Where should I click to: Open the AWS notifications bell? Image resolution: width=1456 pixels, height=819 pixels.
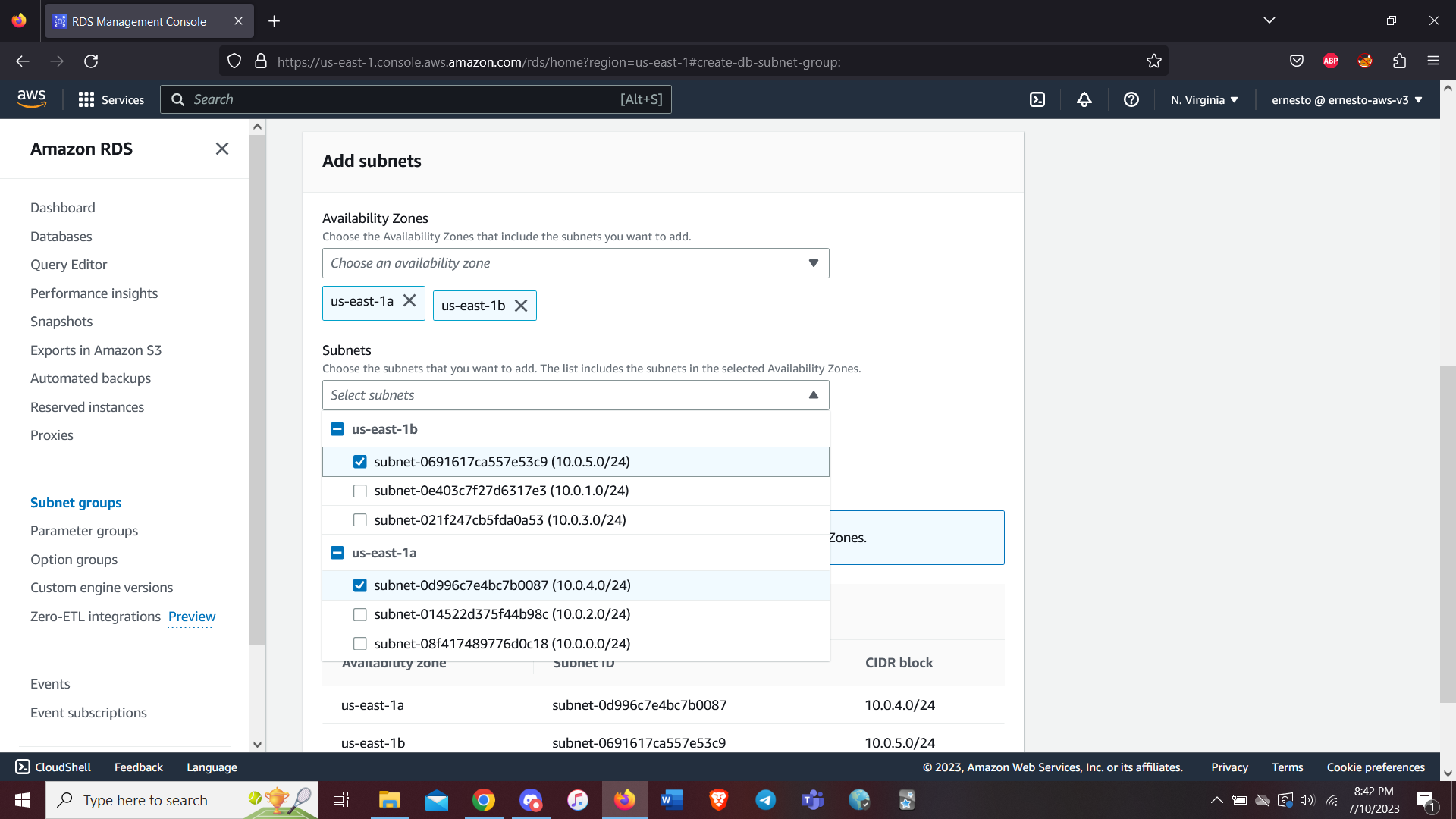click(1084, 99)
